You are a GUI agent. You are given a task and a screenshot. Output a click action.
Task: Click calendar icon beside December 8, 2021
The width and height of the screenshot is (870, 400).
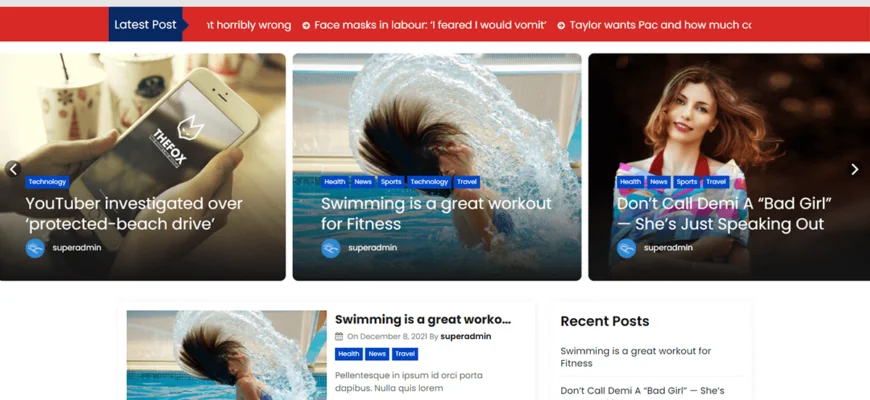click(339, 336)
